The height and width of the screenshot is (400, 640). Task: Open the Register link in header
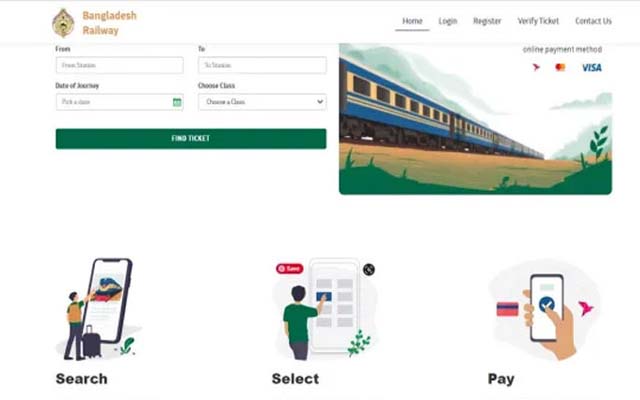(487, 21)
